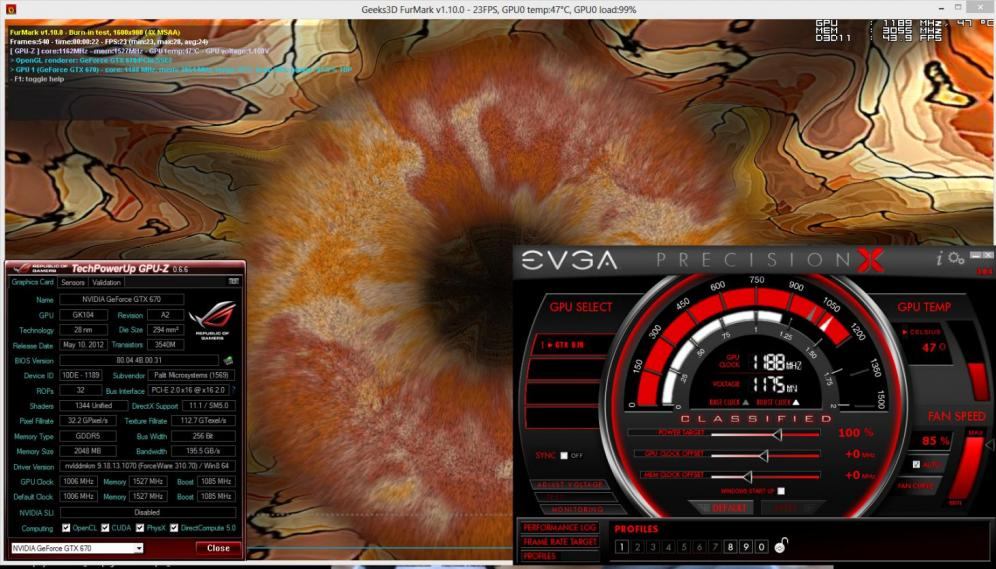
Task: Toggle the fan AUTO checkbox
Action: tap(916, 464)
